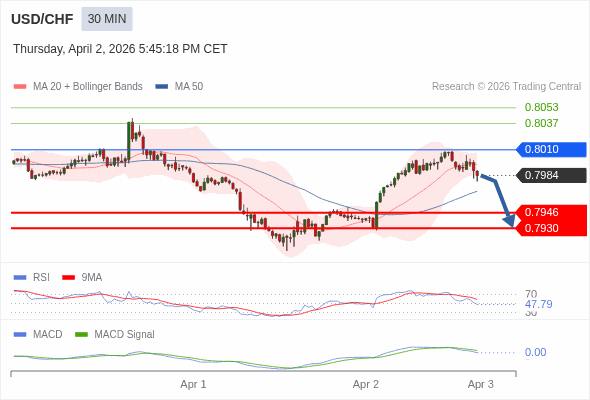This screenshot has width=590, height=400.
Task: Click the MACD Signal legend swatch
Action: click(81, 335)
